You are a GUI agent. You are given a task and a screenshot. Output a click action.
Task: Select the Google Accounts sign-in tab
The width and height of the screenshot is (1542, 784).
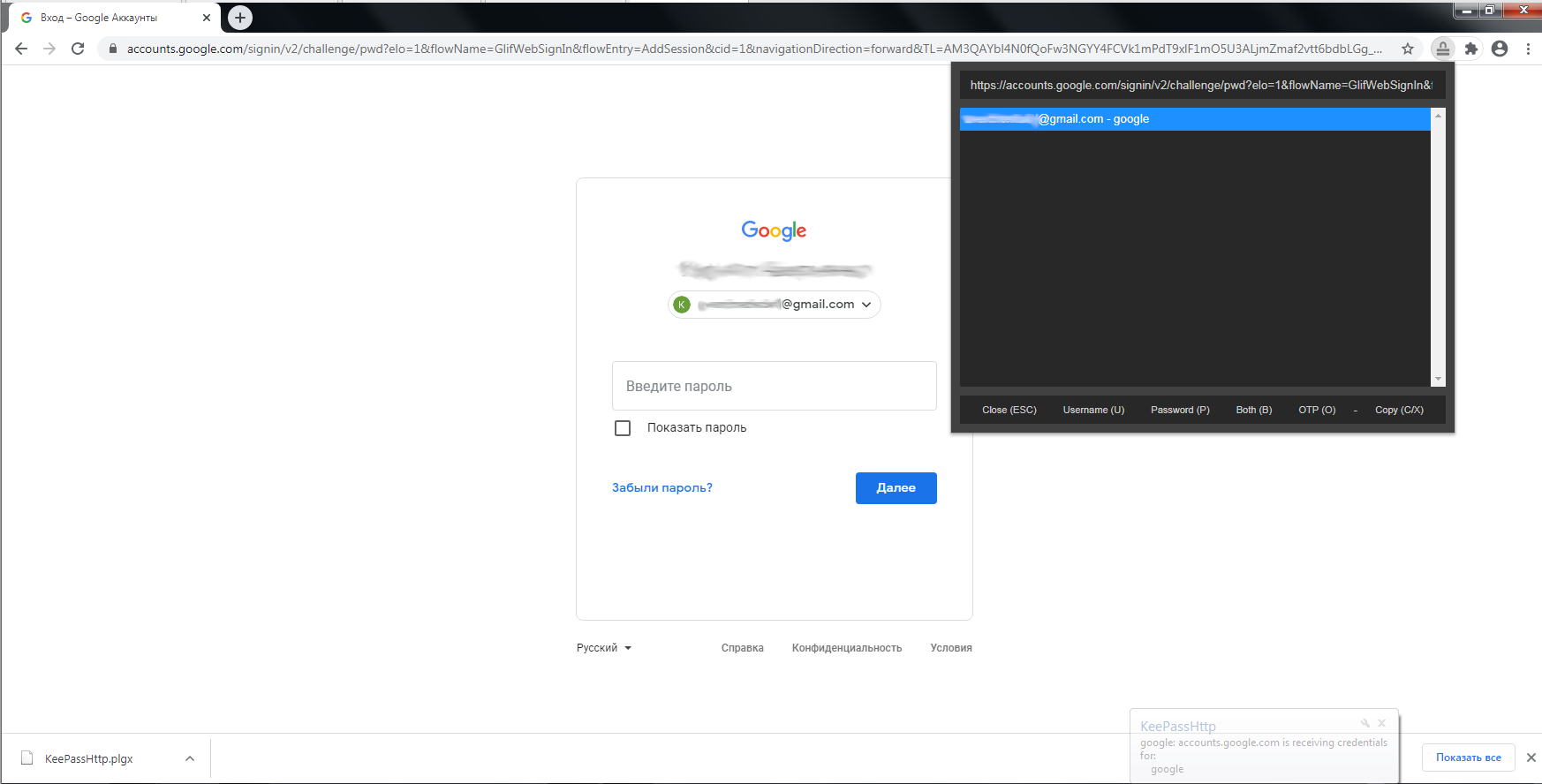[115, 18]
